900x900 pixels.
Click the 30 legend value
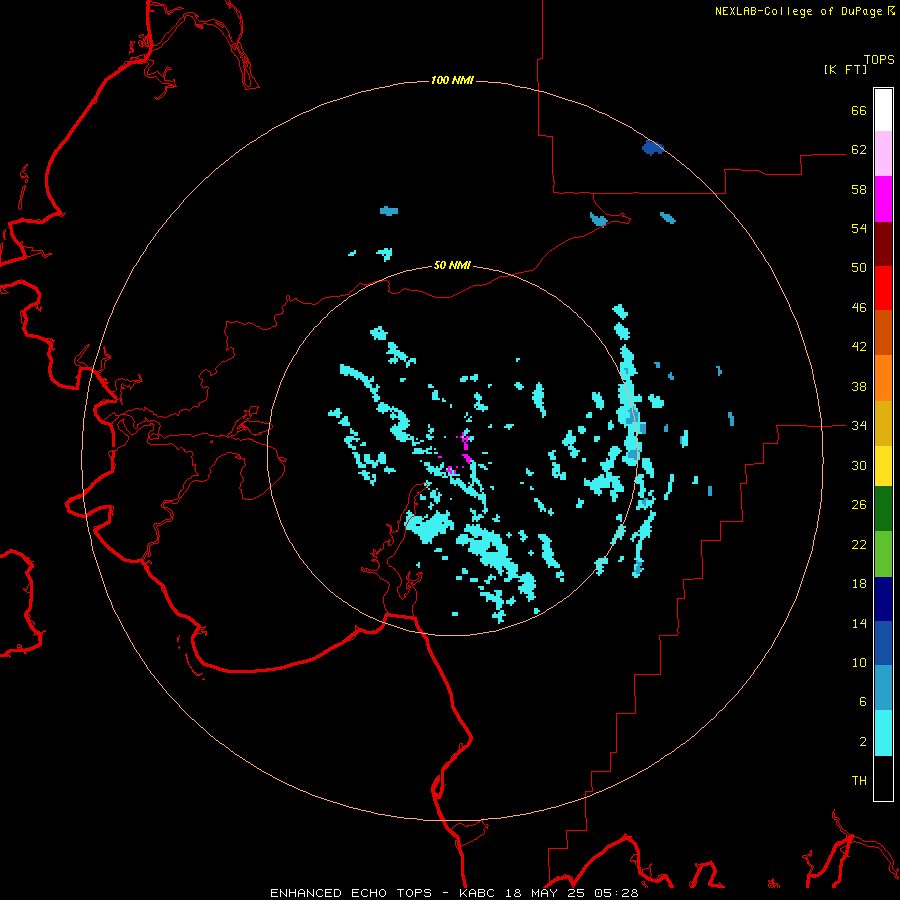[x=859, y=465]
